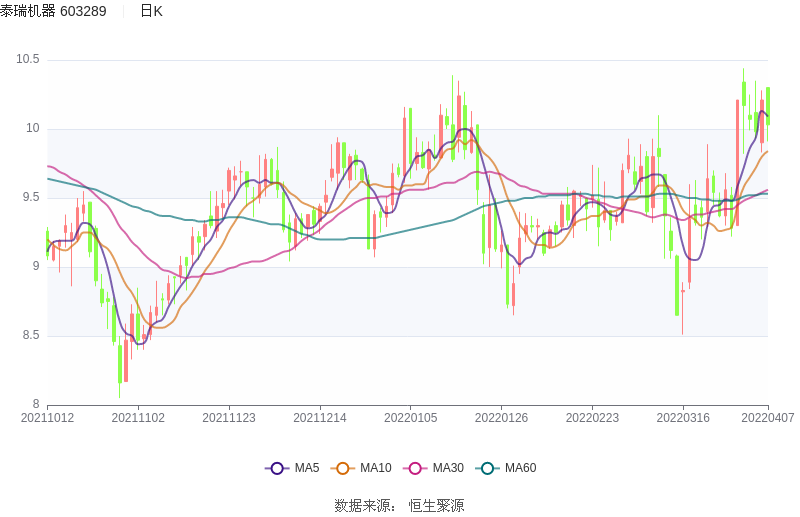
Task: Toggle MA5 line via its legend text
Action: click(307, 468)
